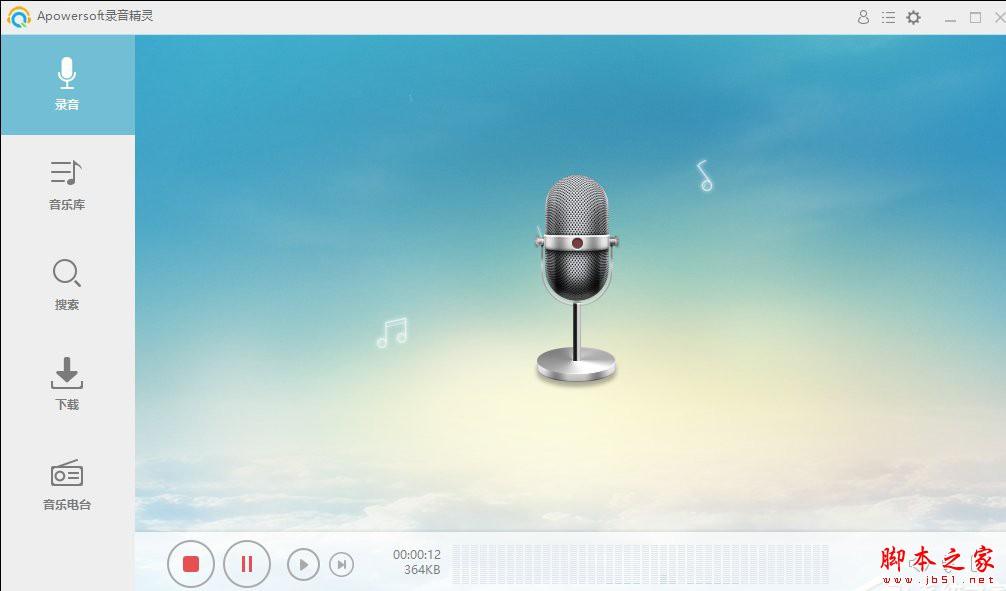The height and width of the screenshot is (591, 1006).
Task: Open the task list icon
Action: coord(888,17)
